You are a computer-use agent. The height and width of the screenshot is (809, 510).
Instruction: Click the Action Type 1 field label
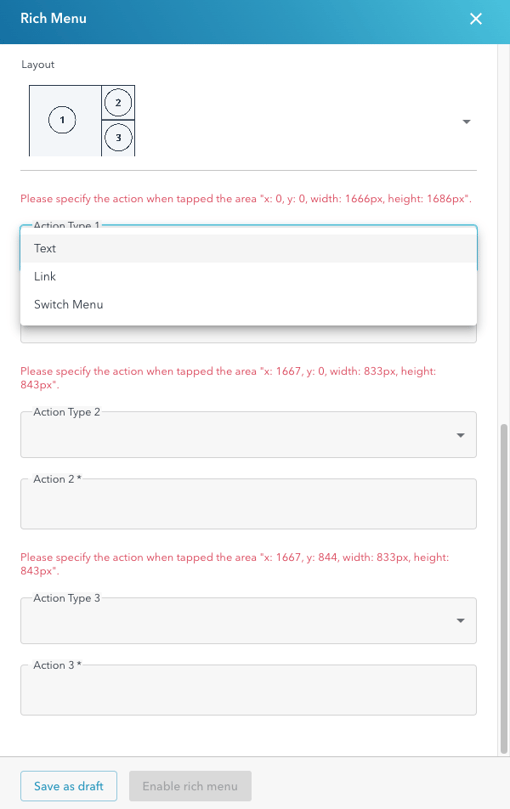(67, 225)
